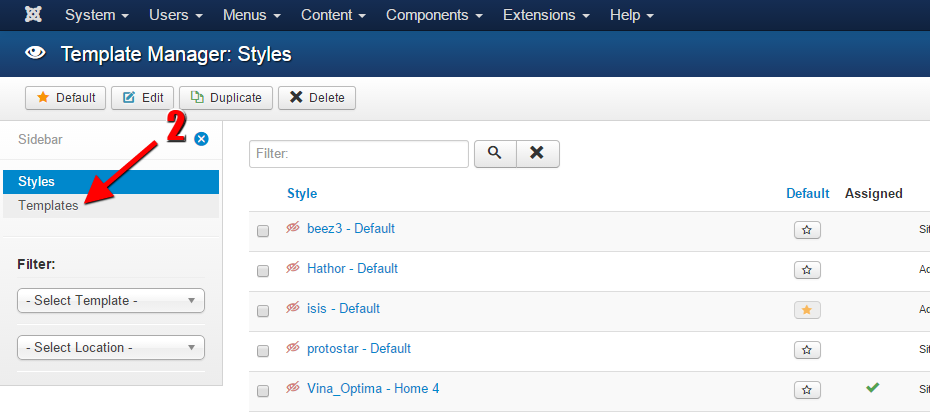Open the Select Template dropdown

tap(111, 300)
